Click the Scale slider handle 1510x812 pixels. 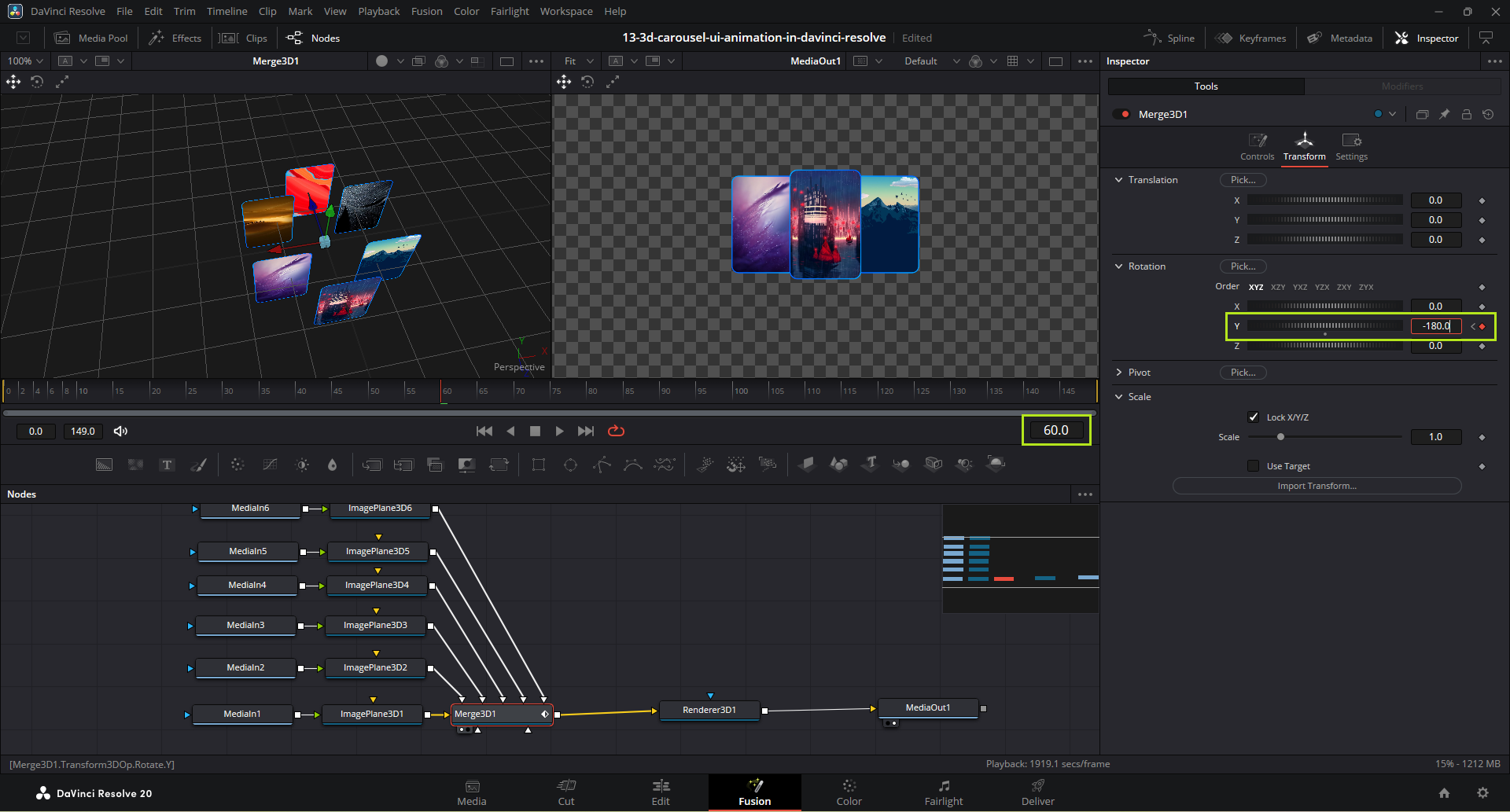[x=1280, y=437]
